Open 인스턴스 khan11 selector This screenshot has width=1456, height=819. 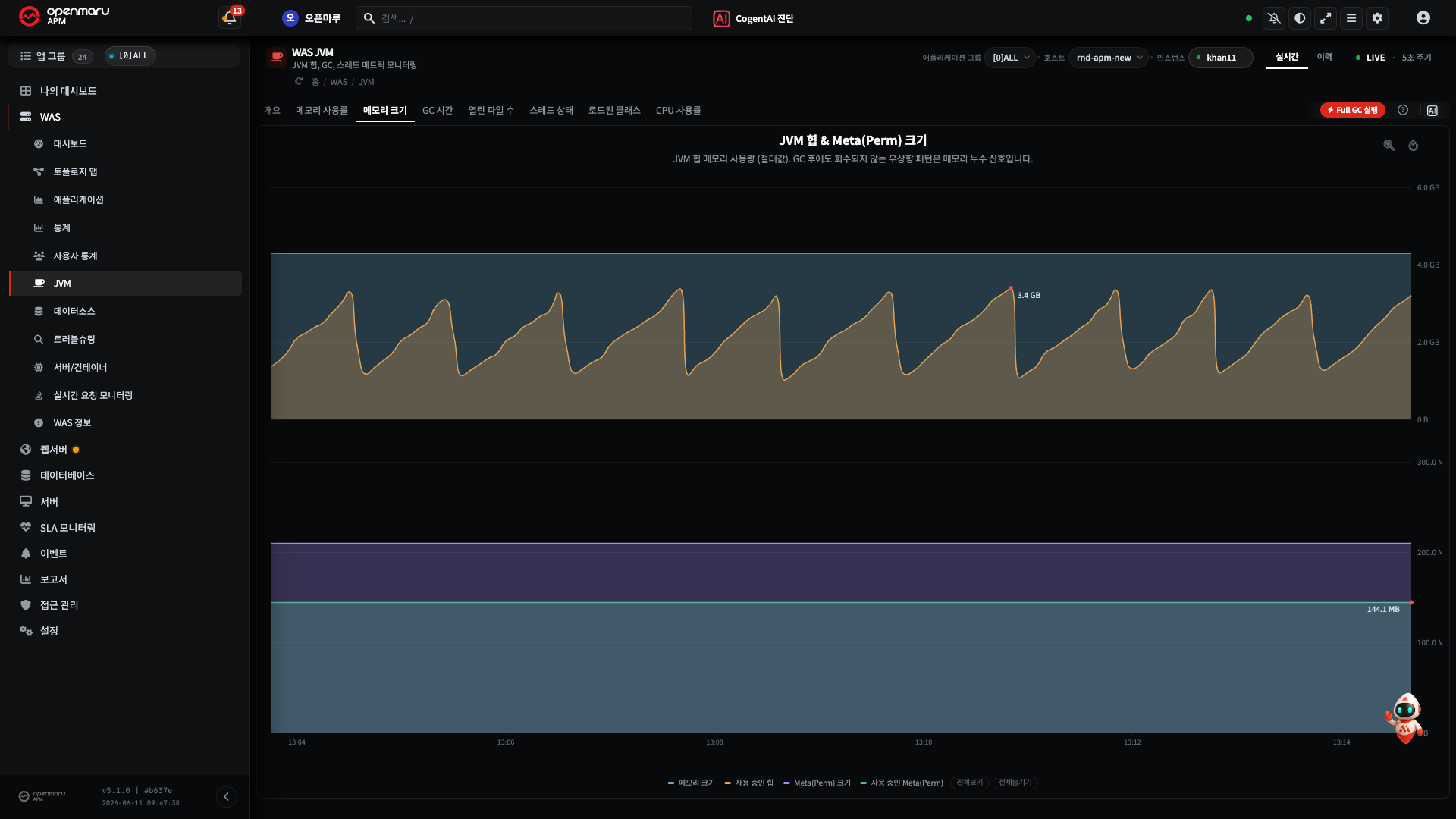tap(1220, 58)
